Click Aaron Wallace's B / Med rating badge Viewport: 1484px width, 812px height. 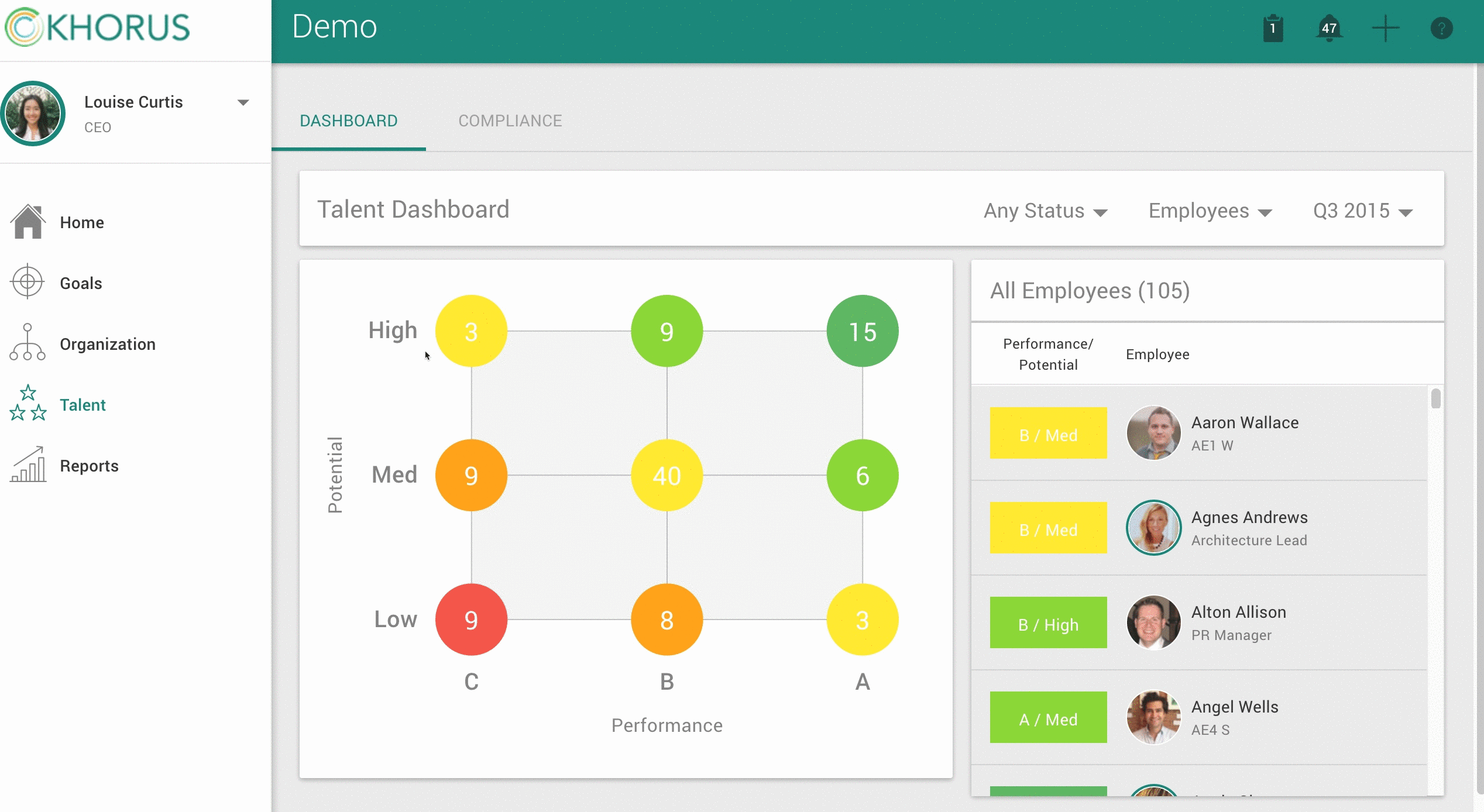(1048, 433)
